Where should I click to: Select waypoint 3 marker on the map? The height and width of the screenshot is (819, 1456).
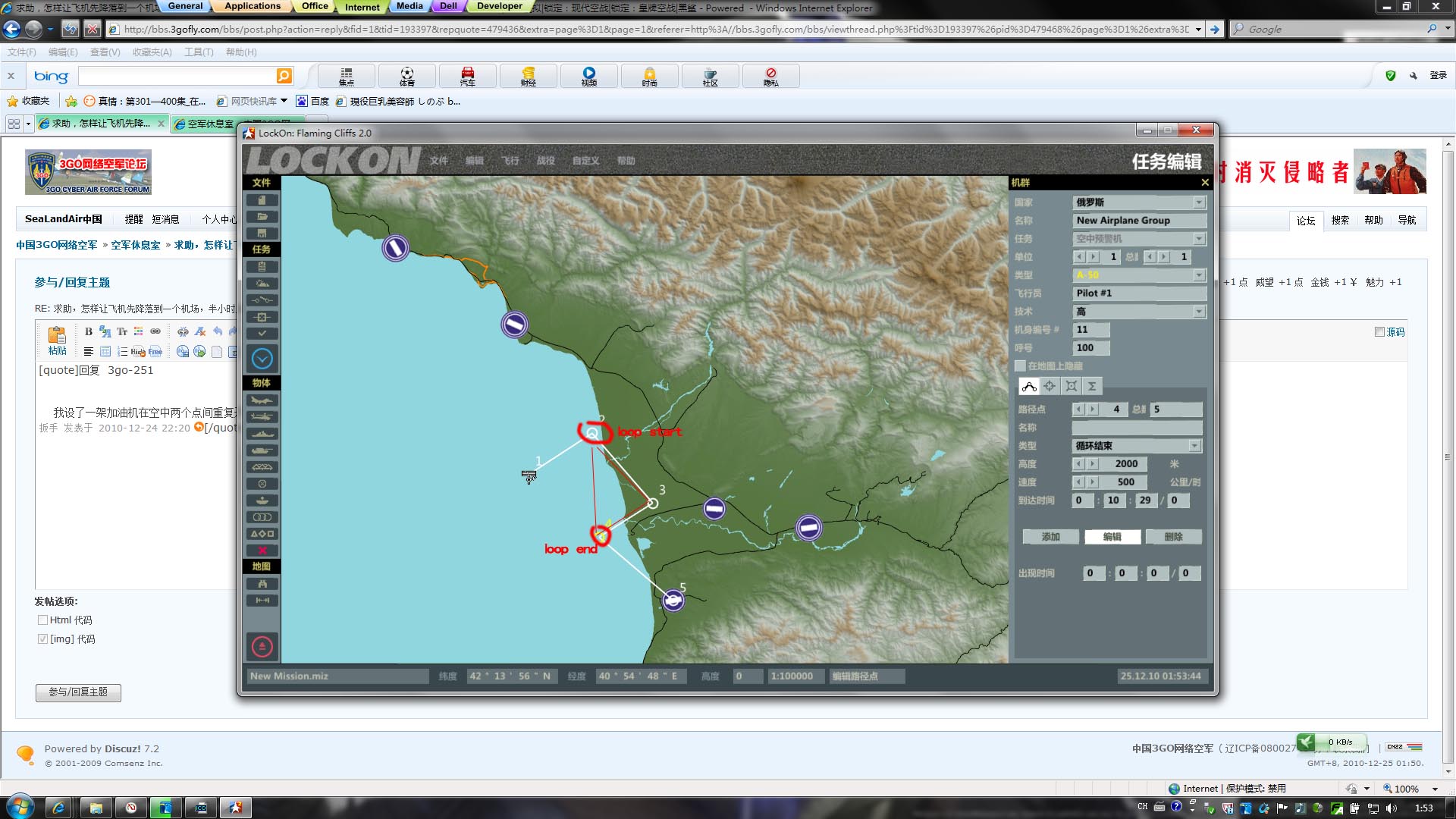[x=652, y=503]
